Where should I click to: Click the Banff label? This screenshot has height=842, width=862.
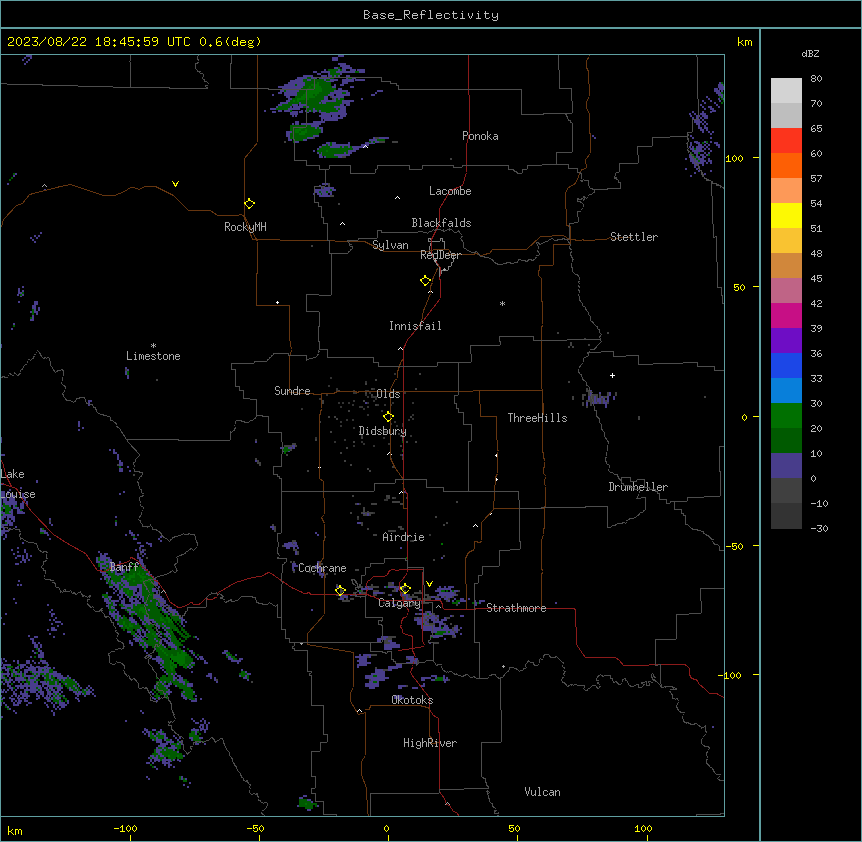(x=124, y=567)
